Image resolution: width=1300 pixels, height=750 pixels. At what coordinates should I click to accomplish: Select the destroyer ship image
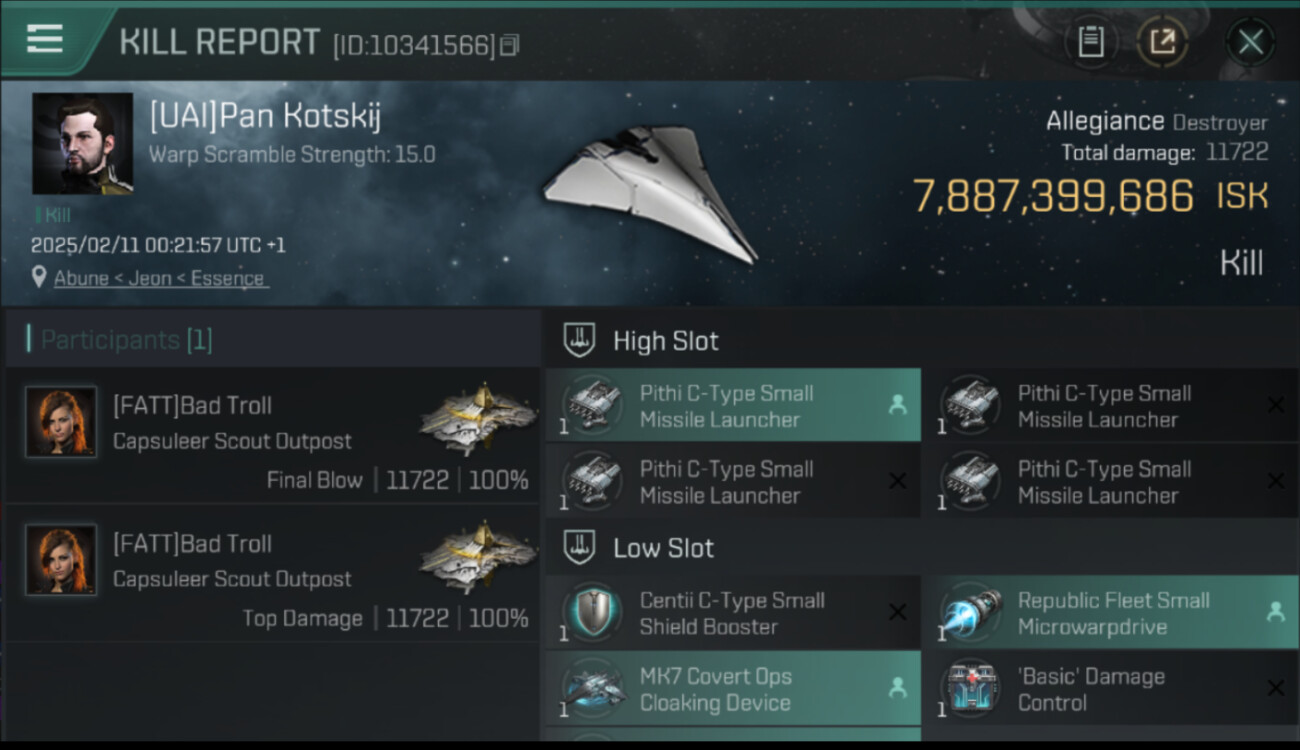coord(650,192)
